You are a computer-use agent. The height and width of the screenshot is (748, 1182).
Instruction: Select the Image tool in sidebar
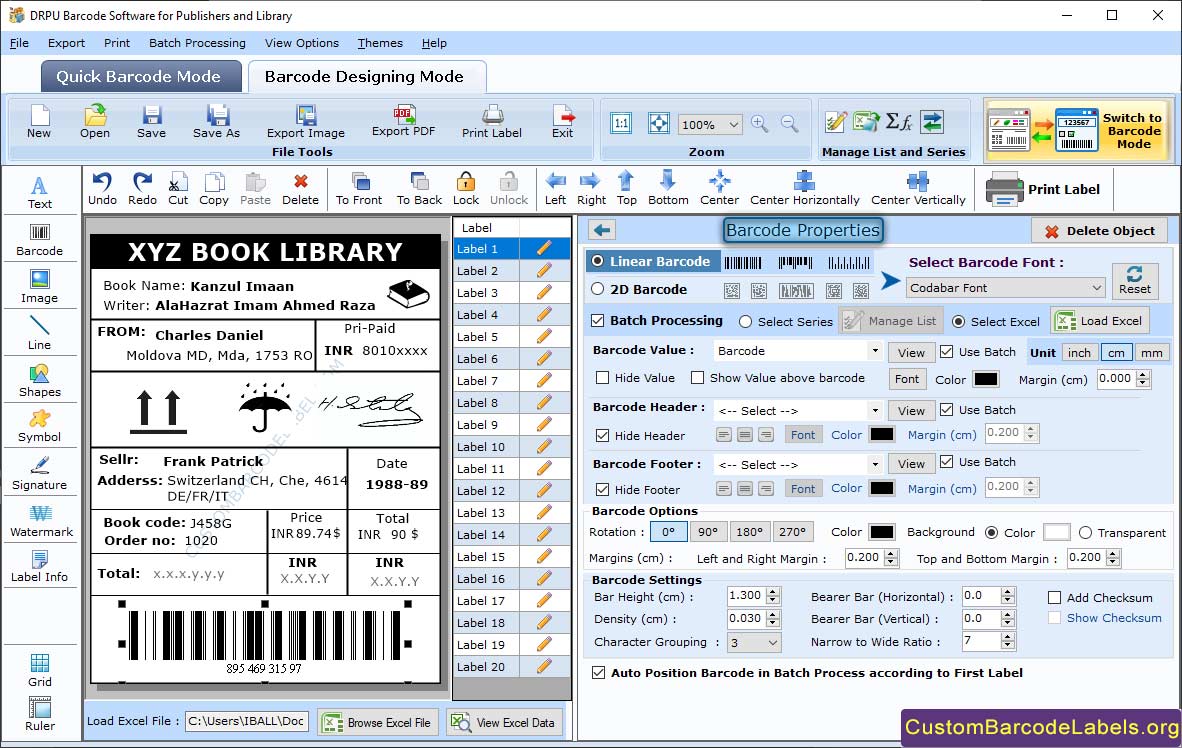[39, 287]
